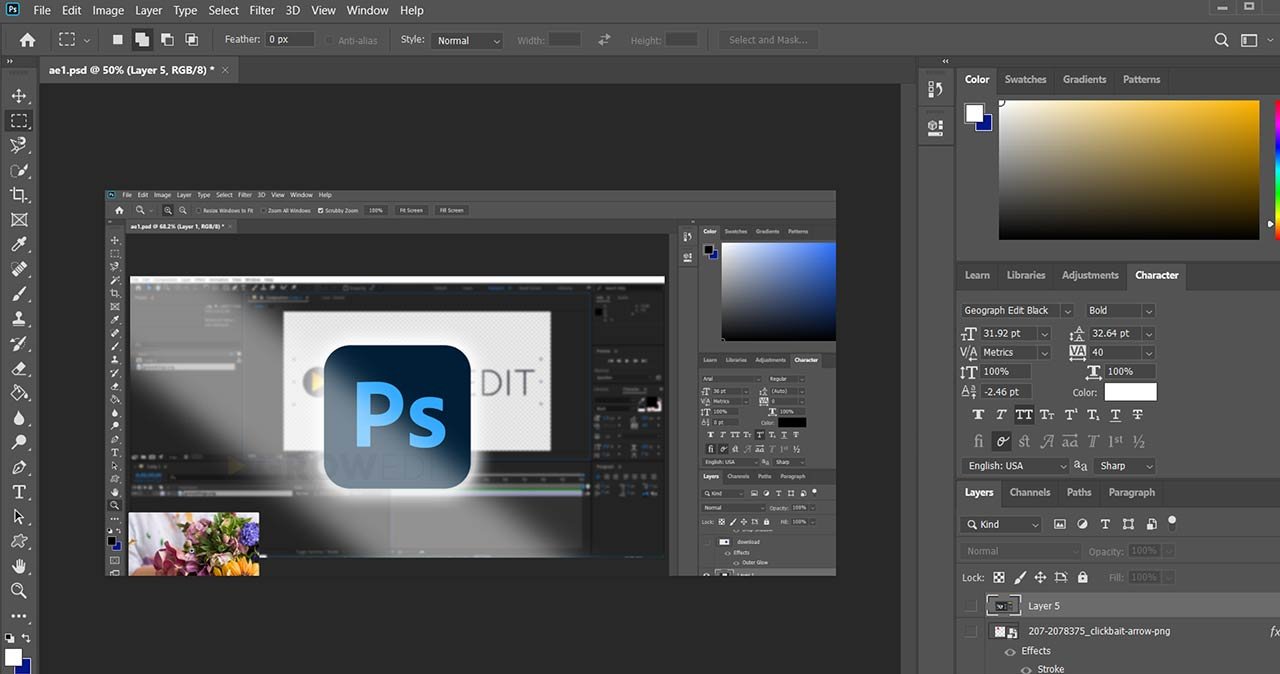Toggle visibility of Layer 5
This screenshot has height=674, width=1280.
tap(970, 605)
